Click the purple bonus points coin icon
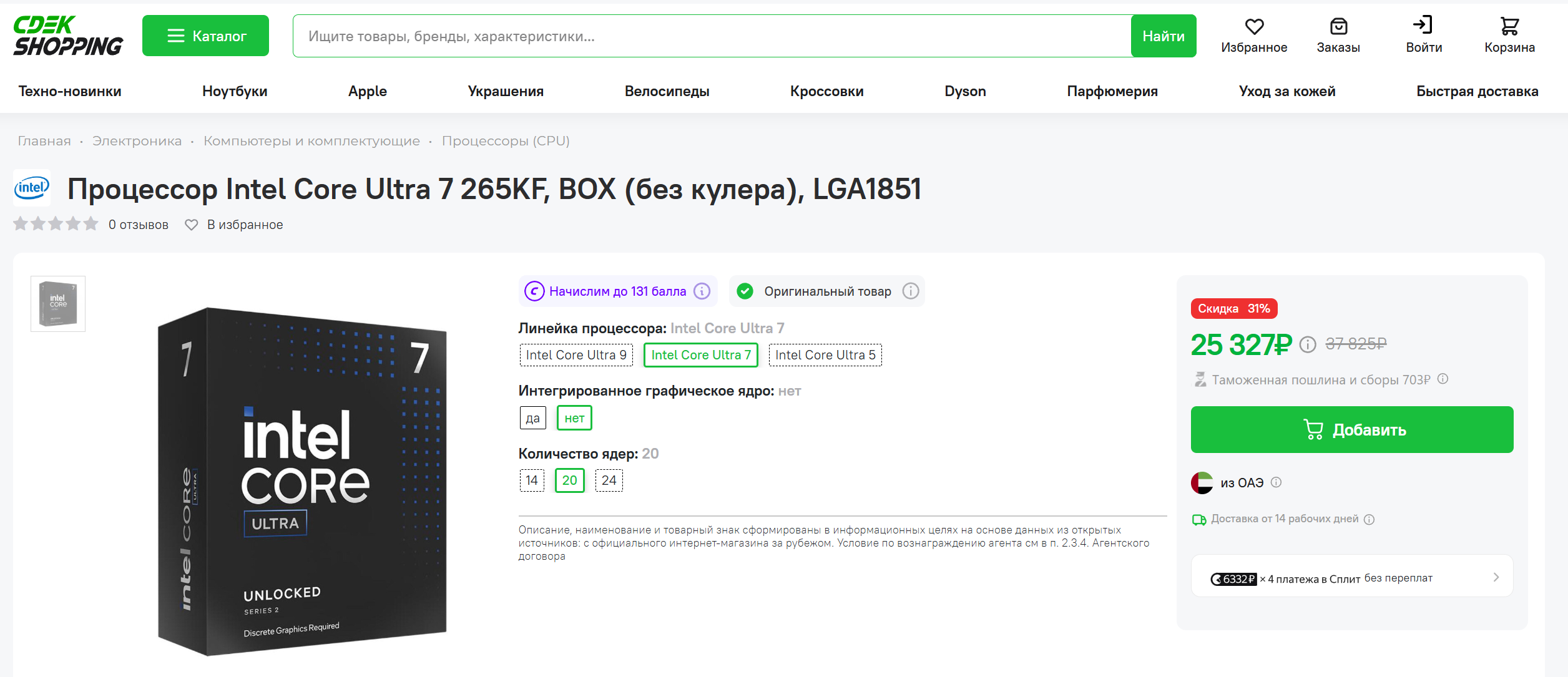The width and height of the screenshot is (1568, 677). pyautogui.click(x=534, y=291)
